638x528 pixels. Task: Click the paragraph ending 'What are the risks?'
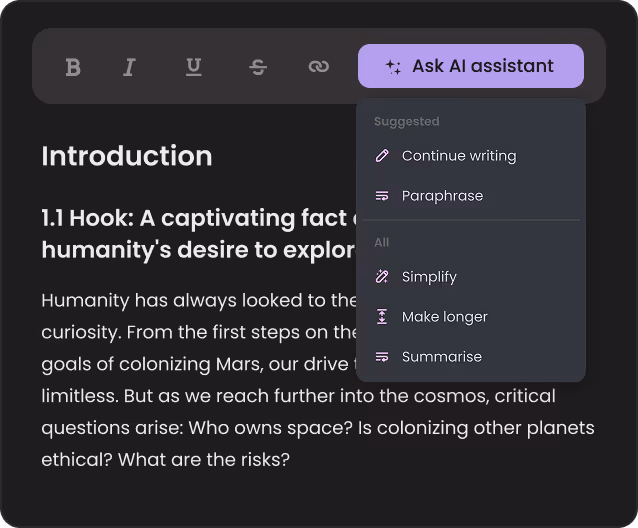tap(317, 380)
